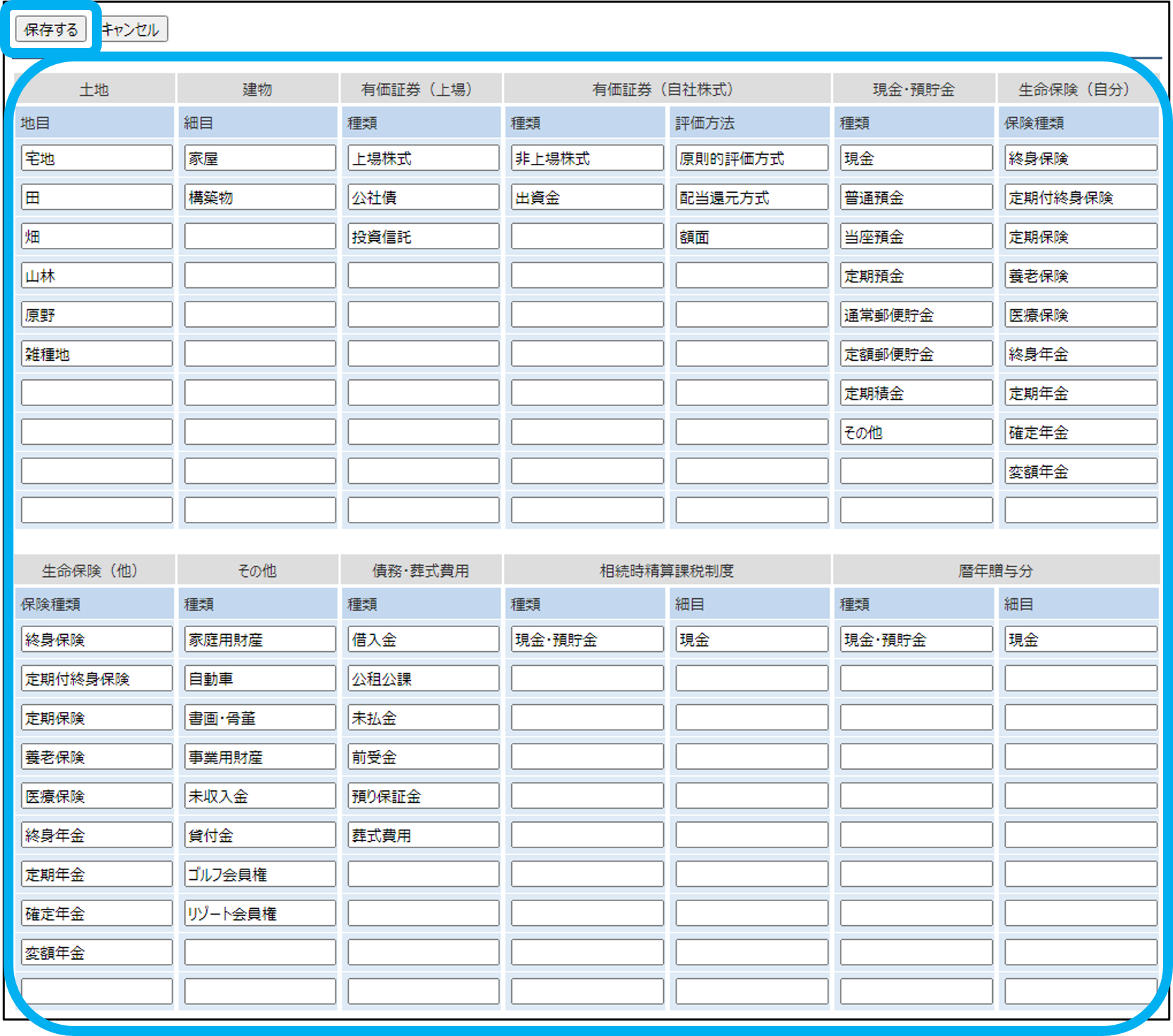
Task: Select the 葬式費用 input field
Action: pos(423,835)
